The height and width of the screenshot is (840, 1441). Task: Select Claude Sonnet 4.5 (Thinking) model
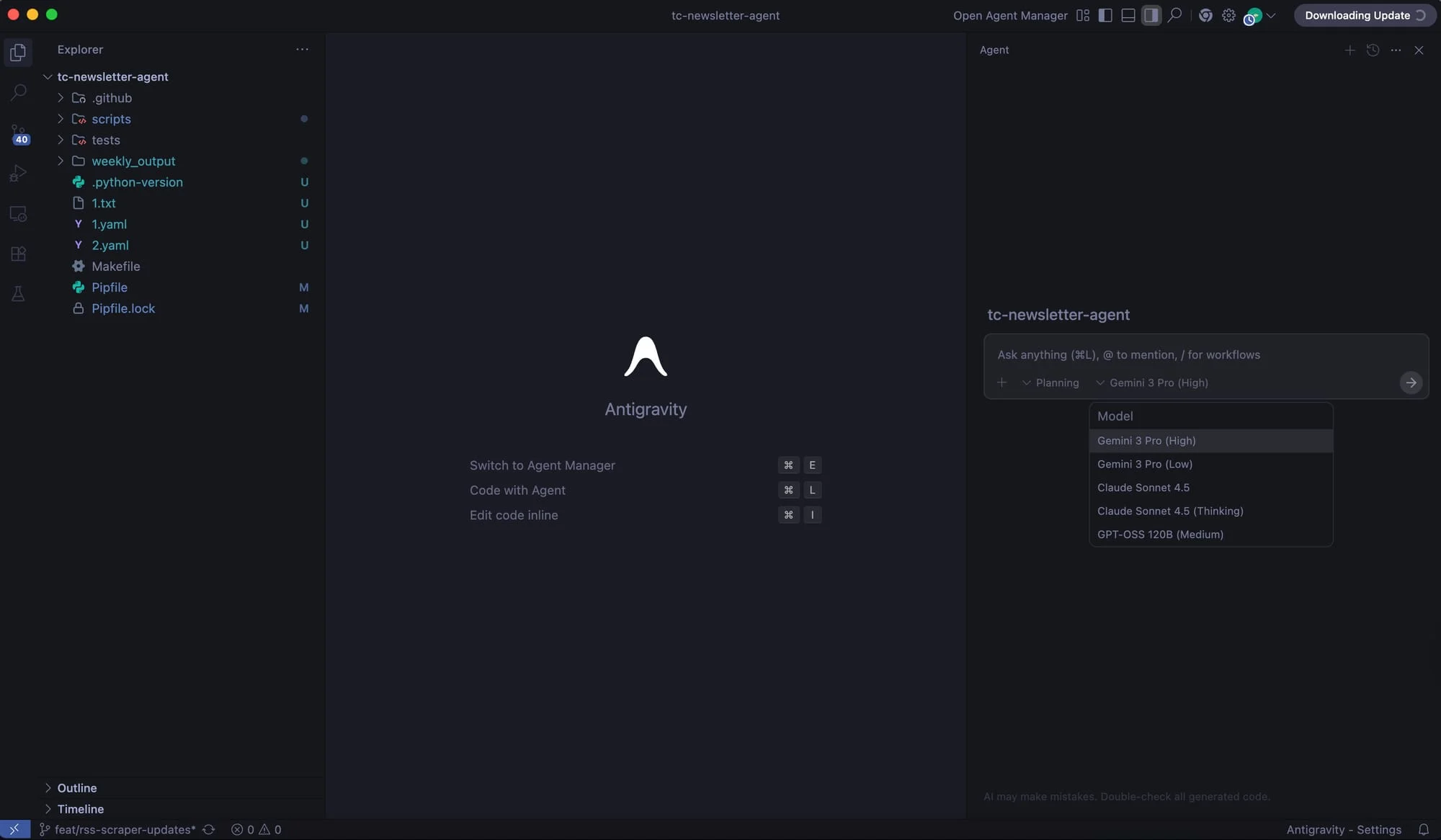point(1170,511)
